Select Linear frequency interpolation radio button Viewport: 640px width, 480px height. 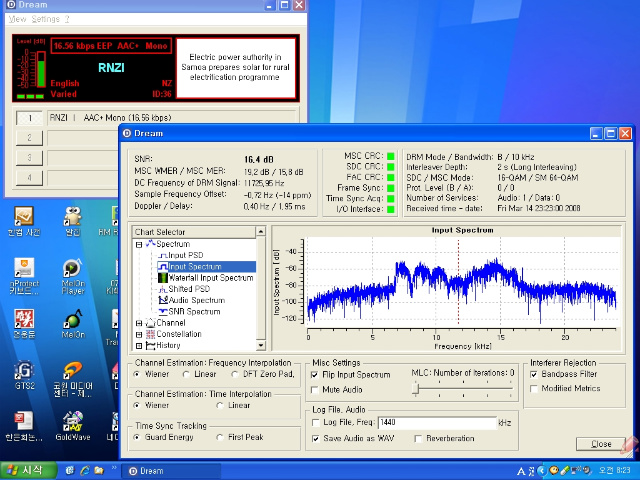(186, 374)
